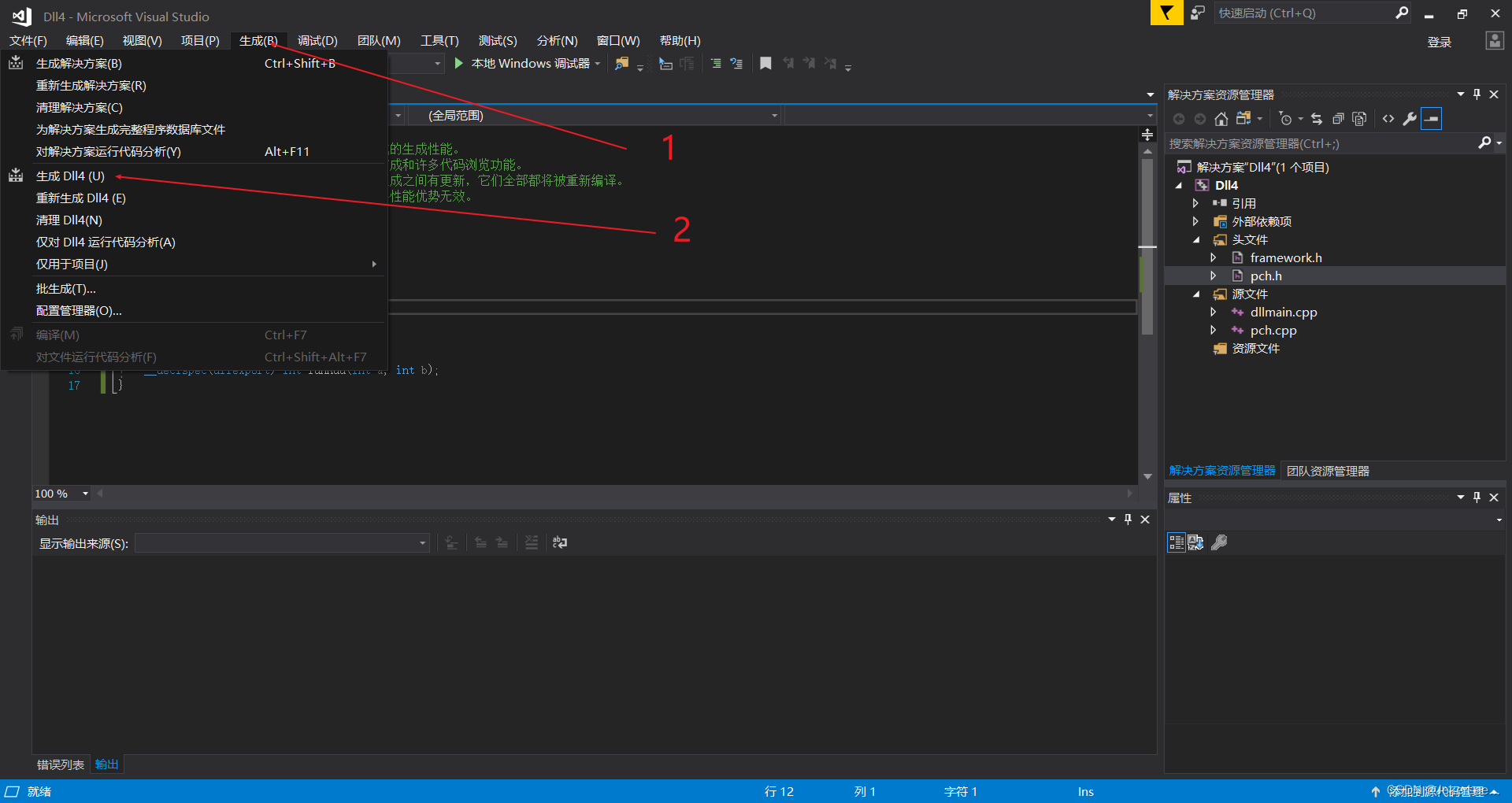Go to Home in Solution Explorer
The image size is (1512, 803).
[x=1221, y=119]
